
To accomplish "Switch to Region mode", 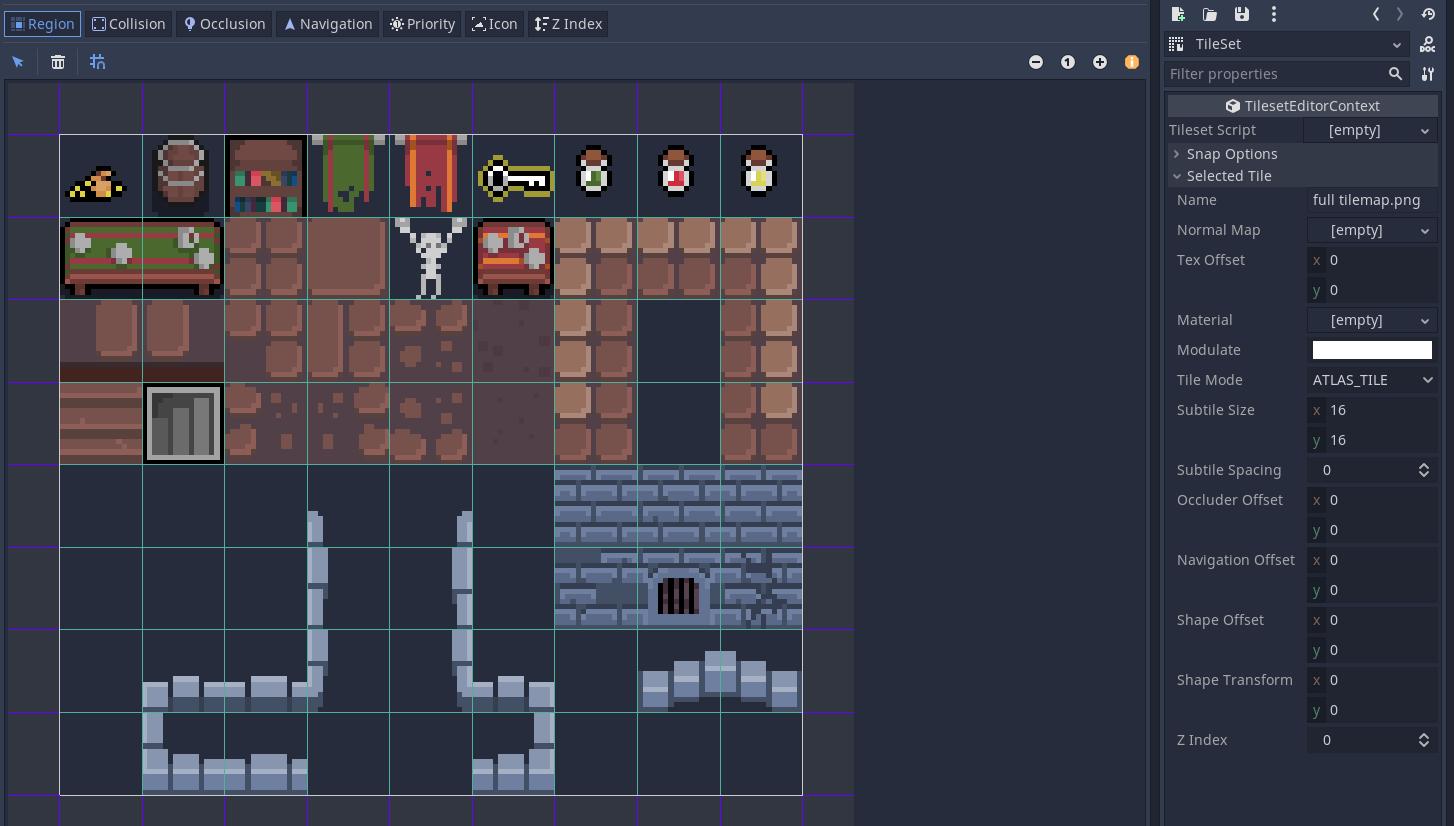I will coord(42,24).
